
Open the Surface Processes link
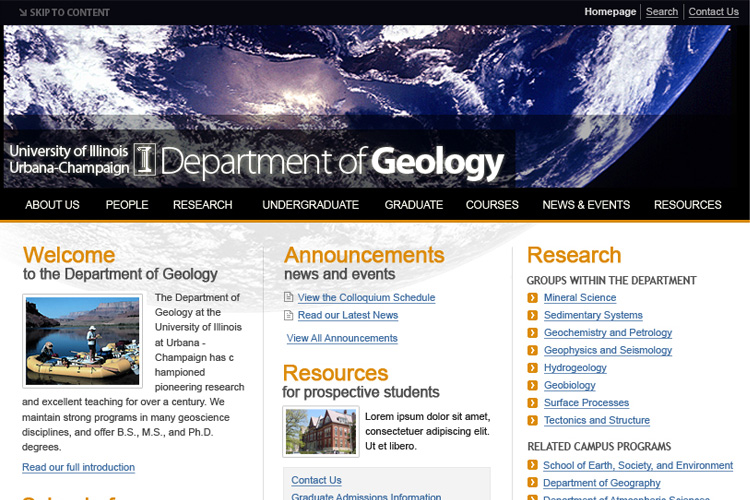pyautogui.click(x=586, y=403)
